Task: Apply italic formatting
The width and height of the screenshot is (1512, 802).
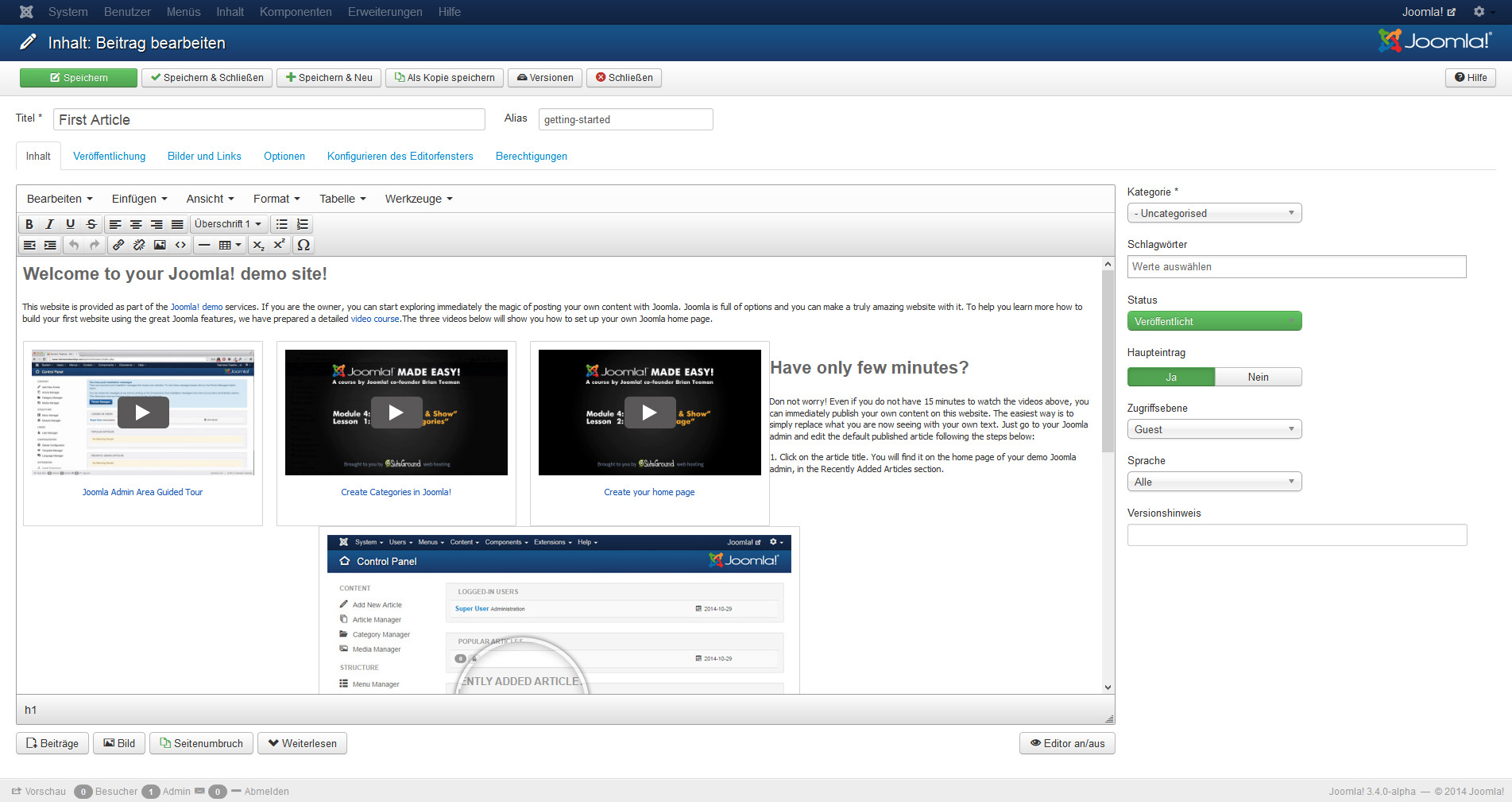Action: tap(49, 224)
